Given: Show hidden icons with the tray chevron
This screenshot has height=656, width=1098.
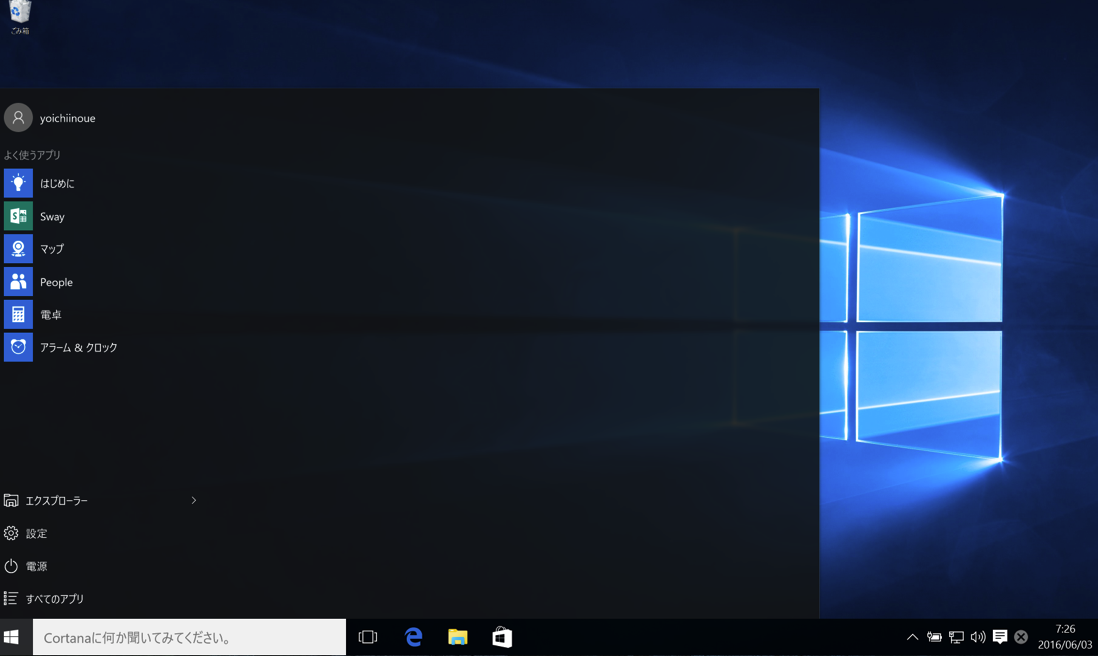Looking at the screenshot, I should 912,637.
